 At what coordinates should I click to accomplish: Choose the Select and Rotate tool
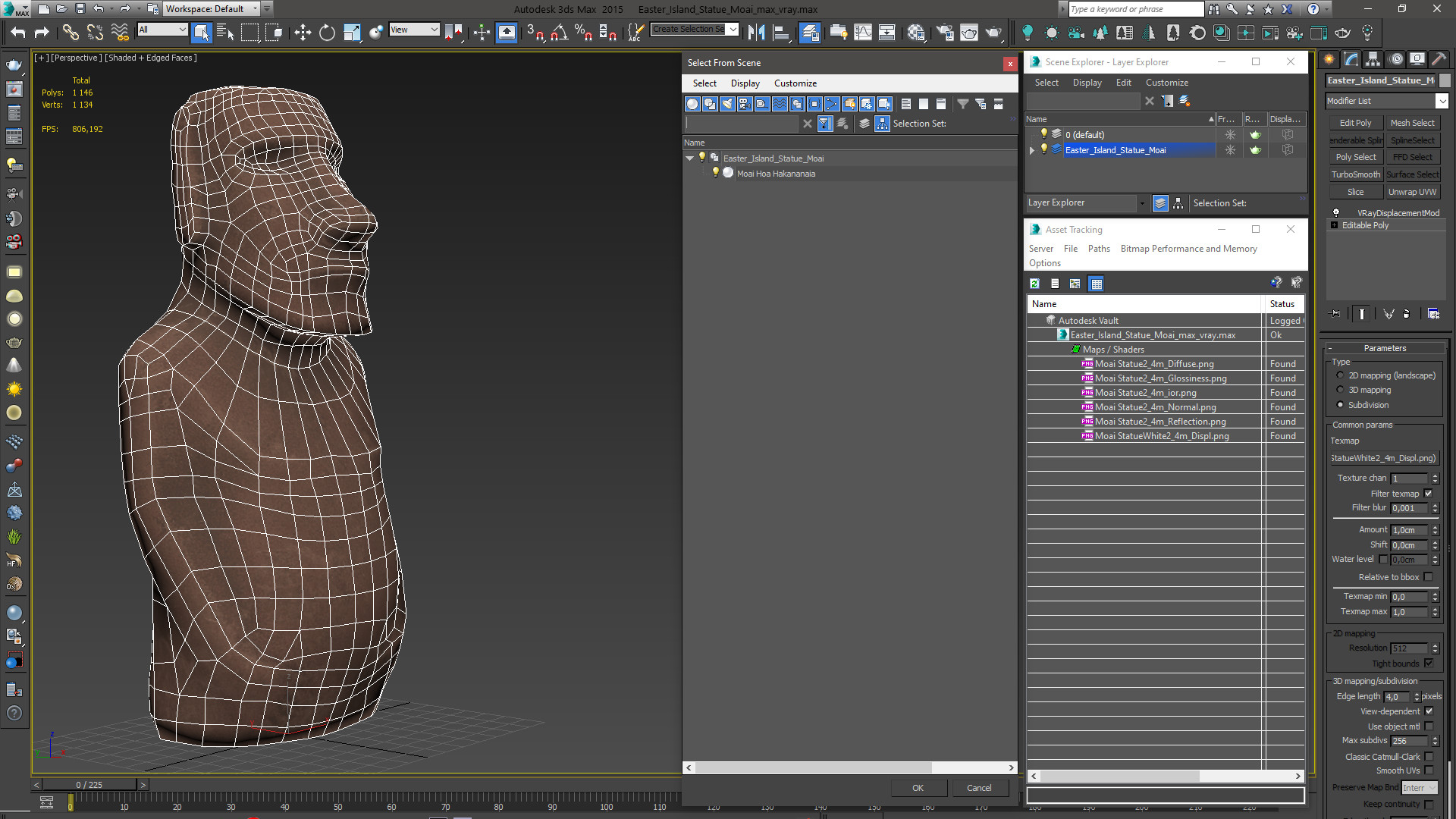327,32
